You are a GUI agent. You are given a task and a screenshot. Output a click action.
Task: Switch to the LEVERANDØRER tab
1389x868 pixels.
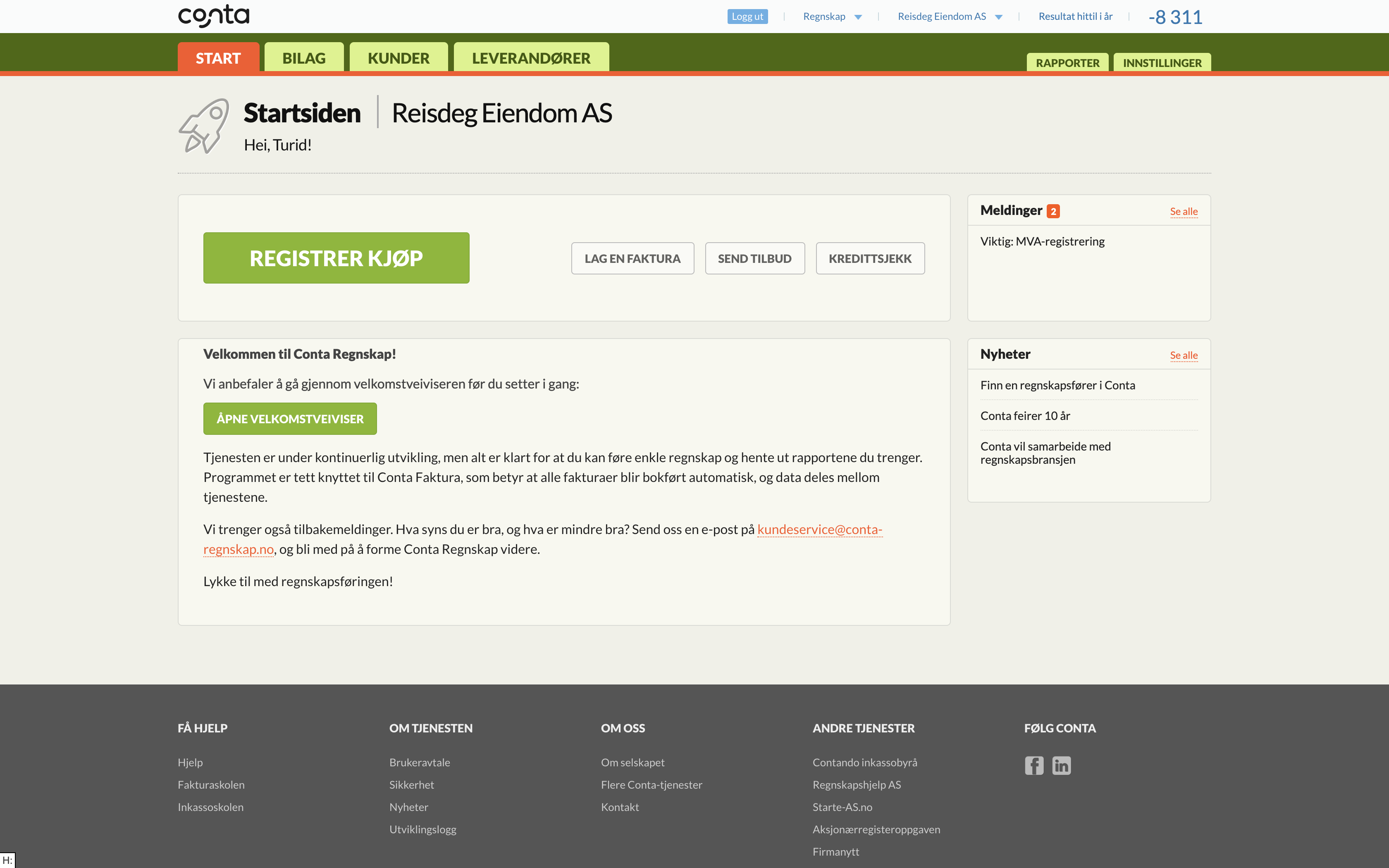pyautogui.click(x=532, y=57)
